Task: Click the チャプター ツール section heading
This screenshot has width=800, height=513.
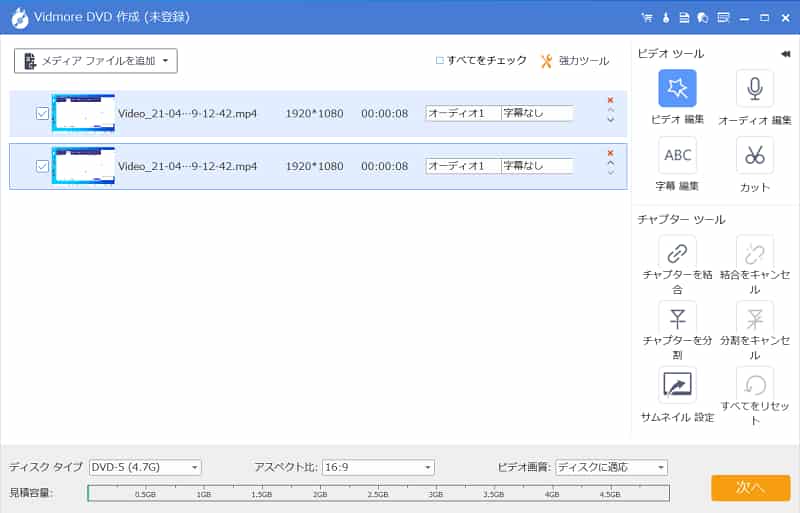Action: pos(681,220)
